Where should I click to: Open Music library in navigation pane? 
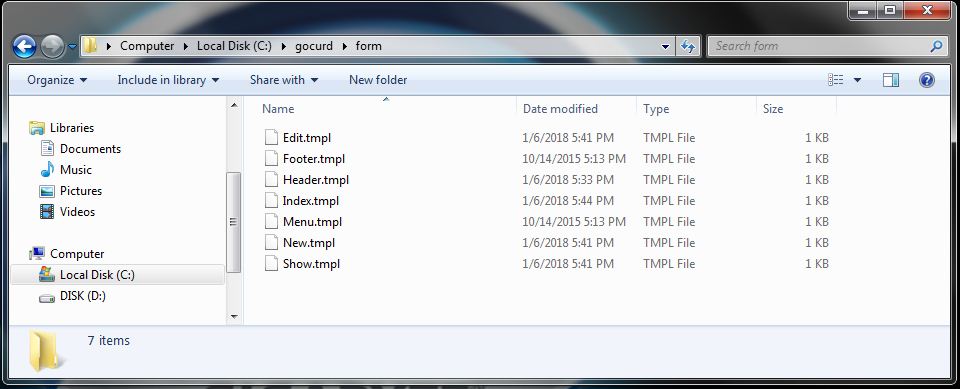click(x=75, y=170)
